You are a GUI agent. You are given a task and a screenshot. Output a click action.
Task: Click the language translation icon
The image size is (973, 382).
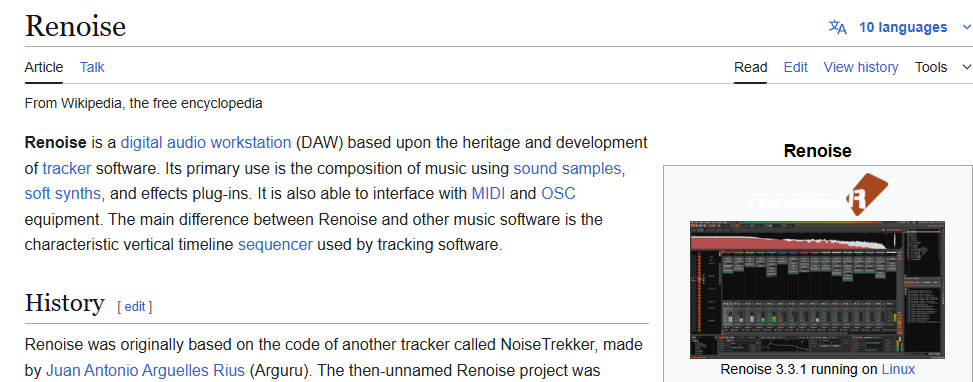pos(837,27)
